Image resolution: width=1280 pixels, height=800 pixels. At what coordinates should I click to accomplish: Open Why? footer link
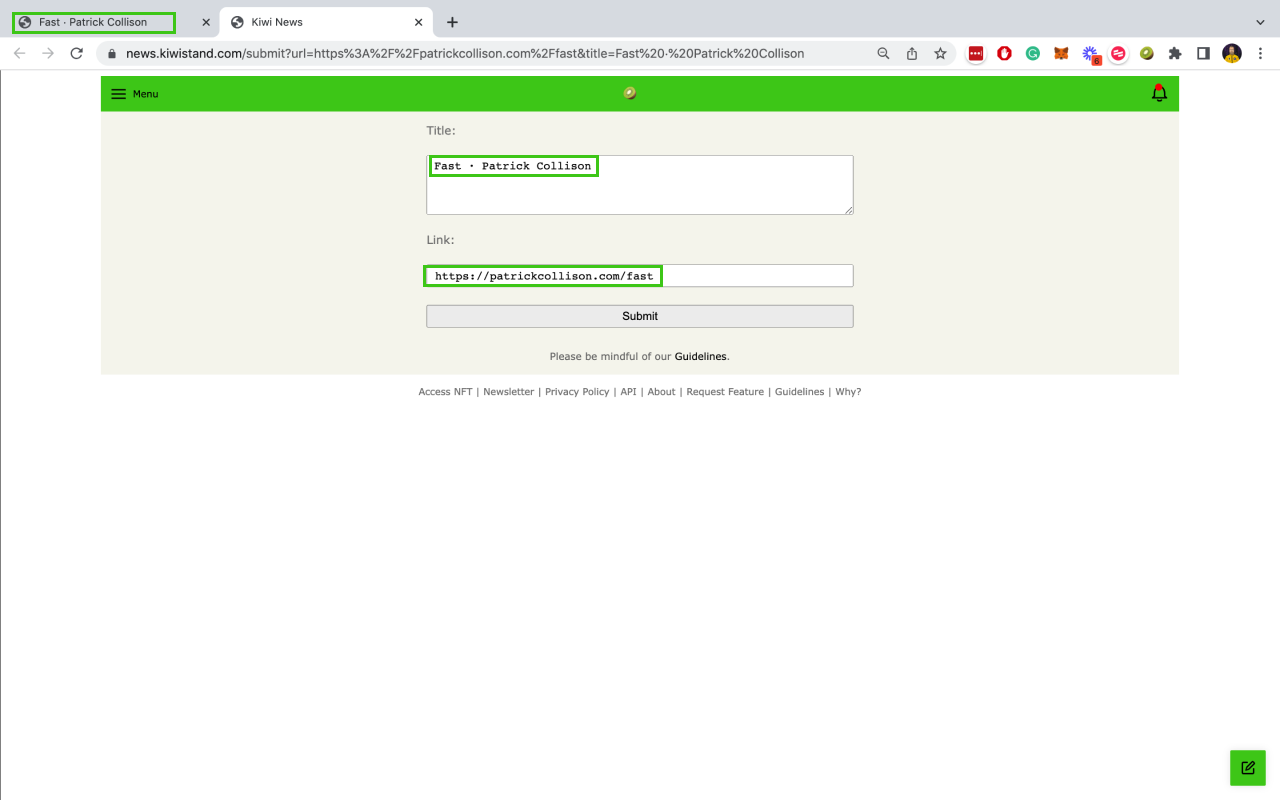click(x=848, y=392)
